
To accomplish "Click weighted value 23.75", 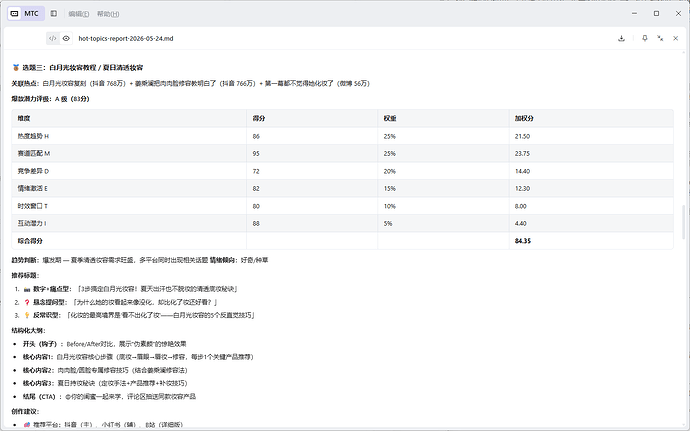I will pos(522,154).
